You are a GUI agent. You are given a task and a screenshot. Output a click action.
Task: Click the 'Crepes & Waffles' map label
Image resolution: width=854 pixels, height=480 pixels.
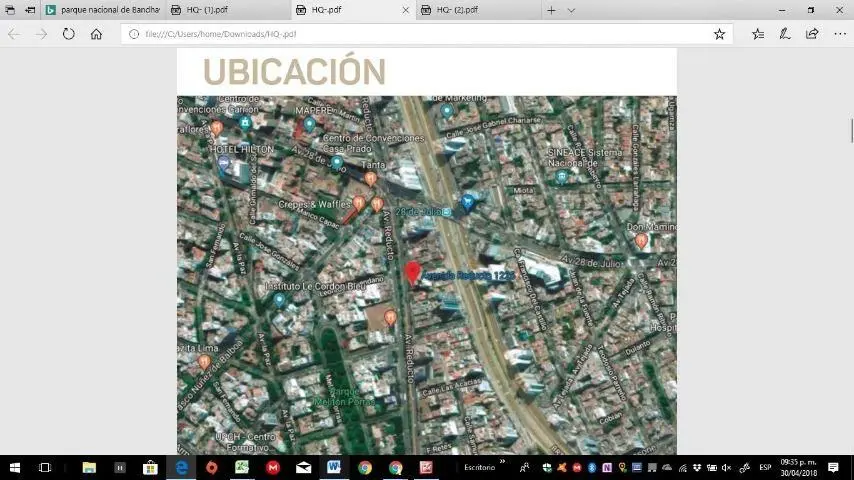(x=314, y=204)
